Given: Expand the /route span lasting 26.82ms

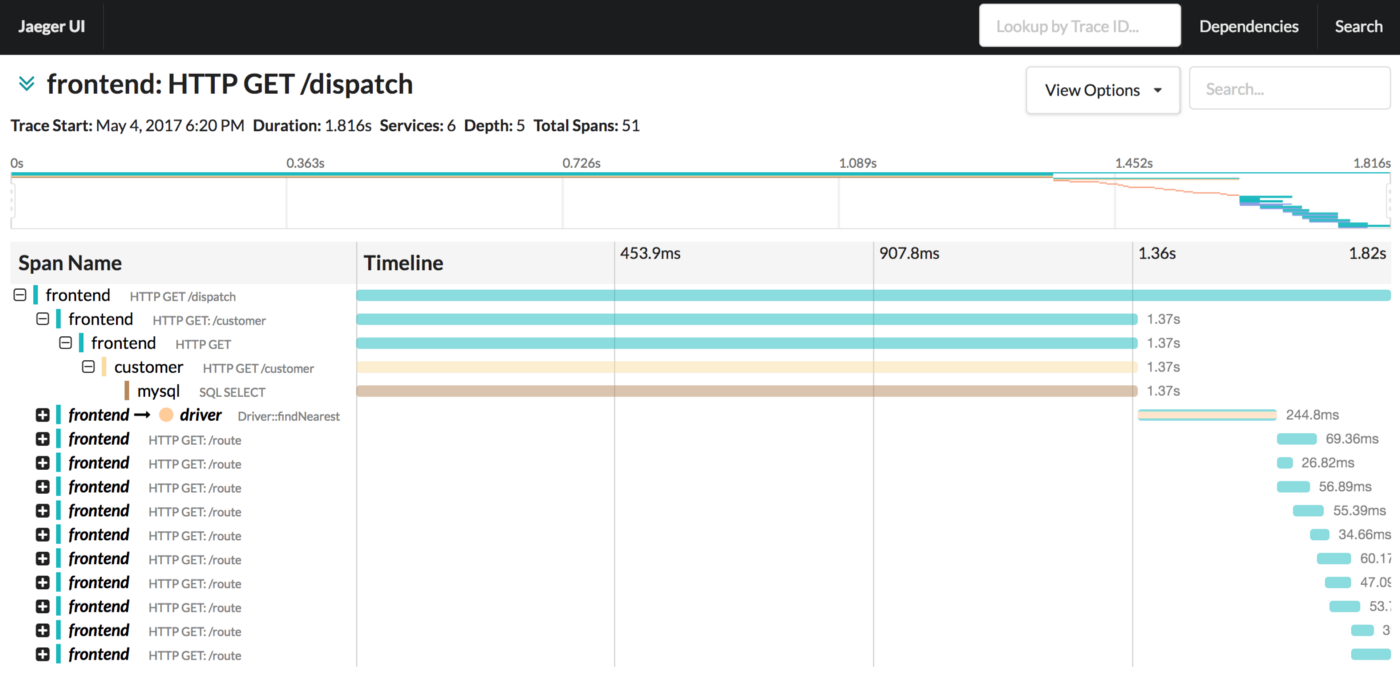Looking at the screenshot, I should (42, 463).
